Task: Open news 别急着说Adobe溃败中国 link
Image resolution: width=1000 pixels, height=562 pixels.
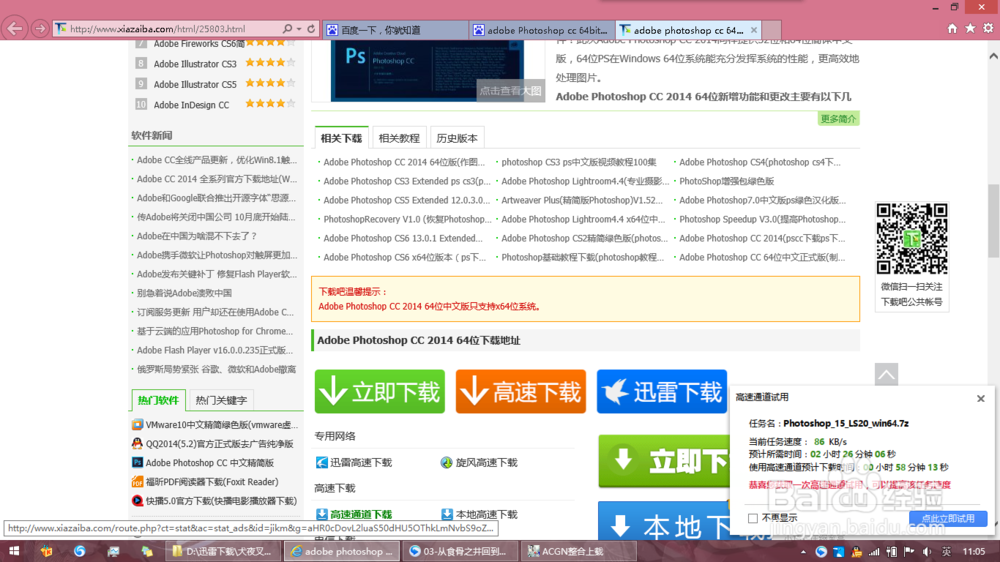Action: [x=184, y=293]
